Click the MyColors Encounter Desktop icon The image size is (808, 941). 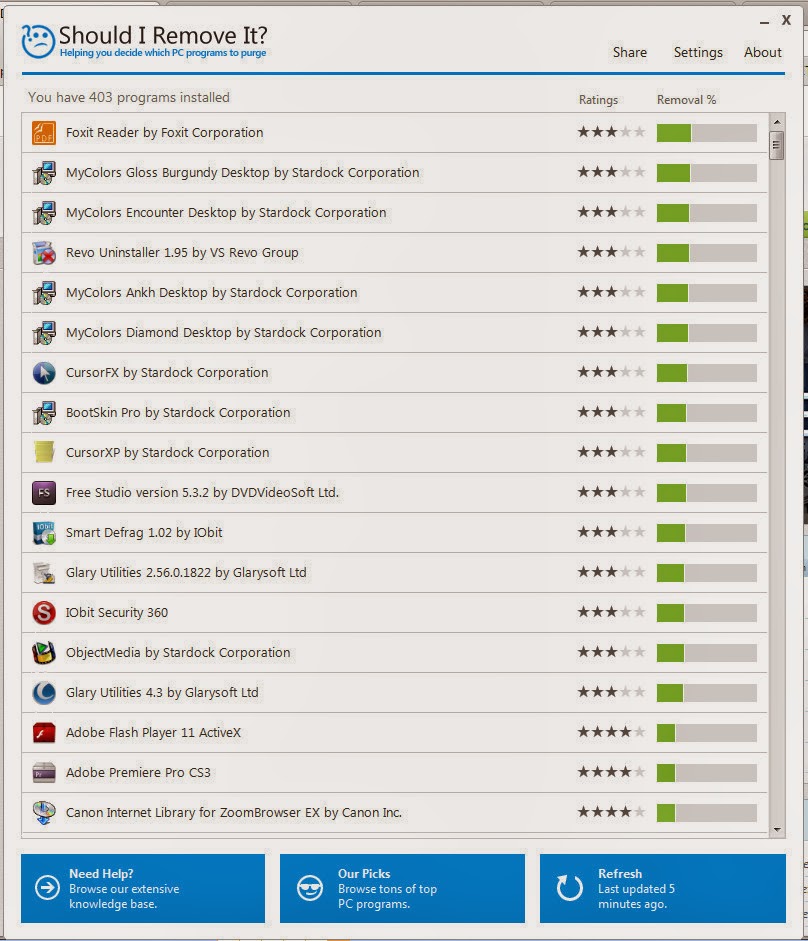[44, 212]
